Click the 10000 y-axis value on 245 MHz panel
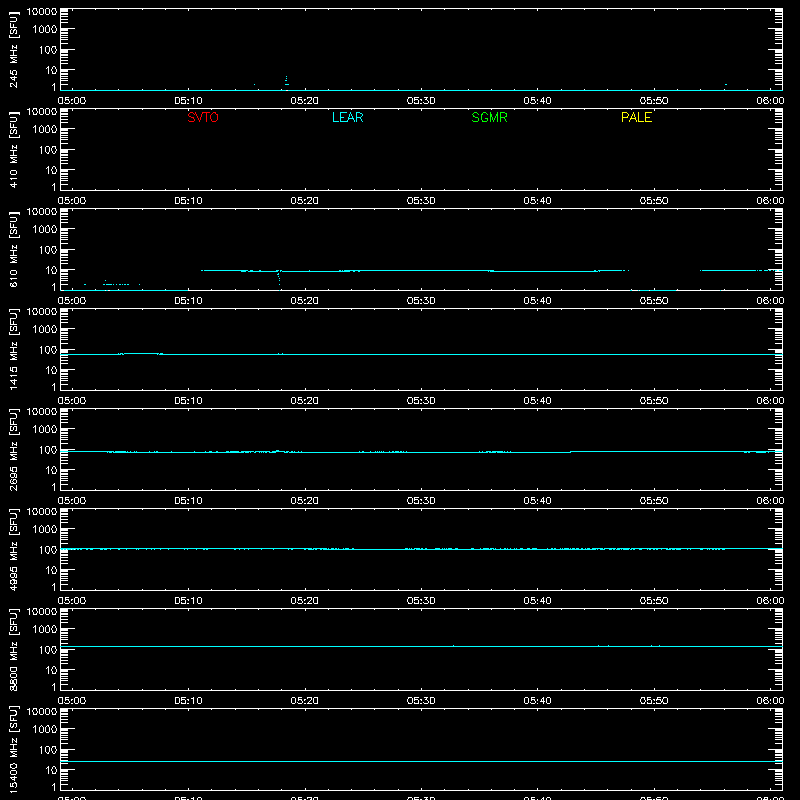This screenshot has width=800, height=800. [42, 12]
